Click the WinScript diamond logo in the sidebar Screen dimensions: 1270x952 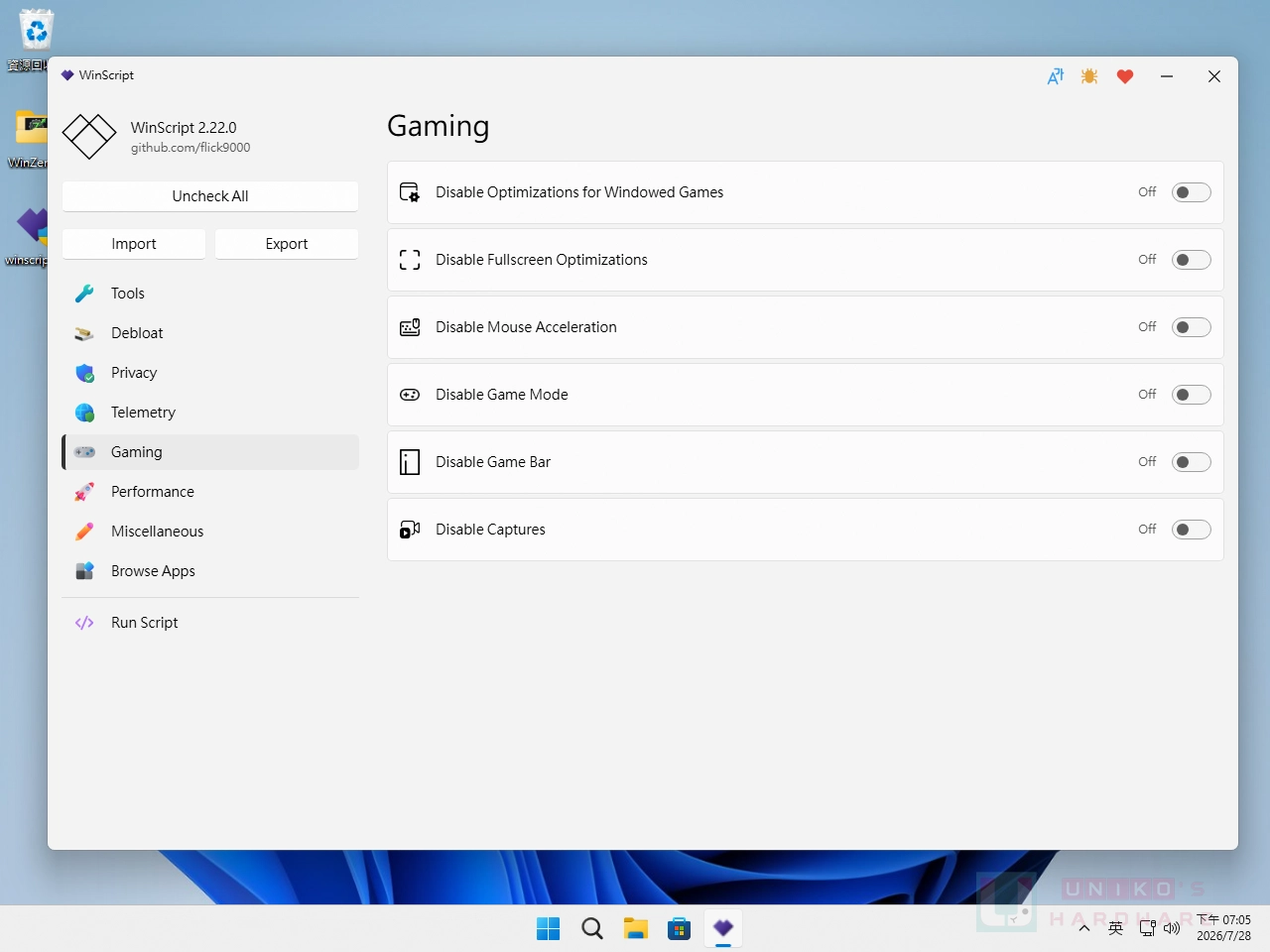click(89, 137)
